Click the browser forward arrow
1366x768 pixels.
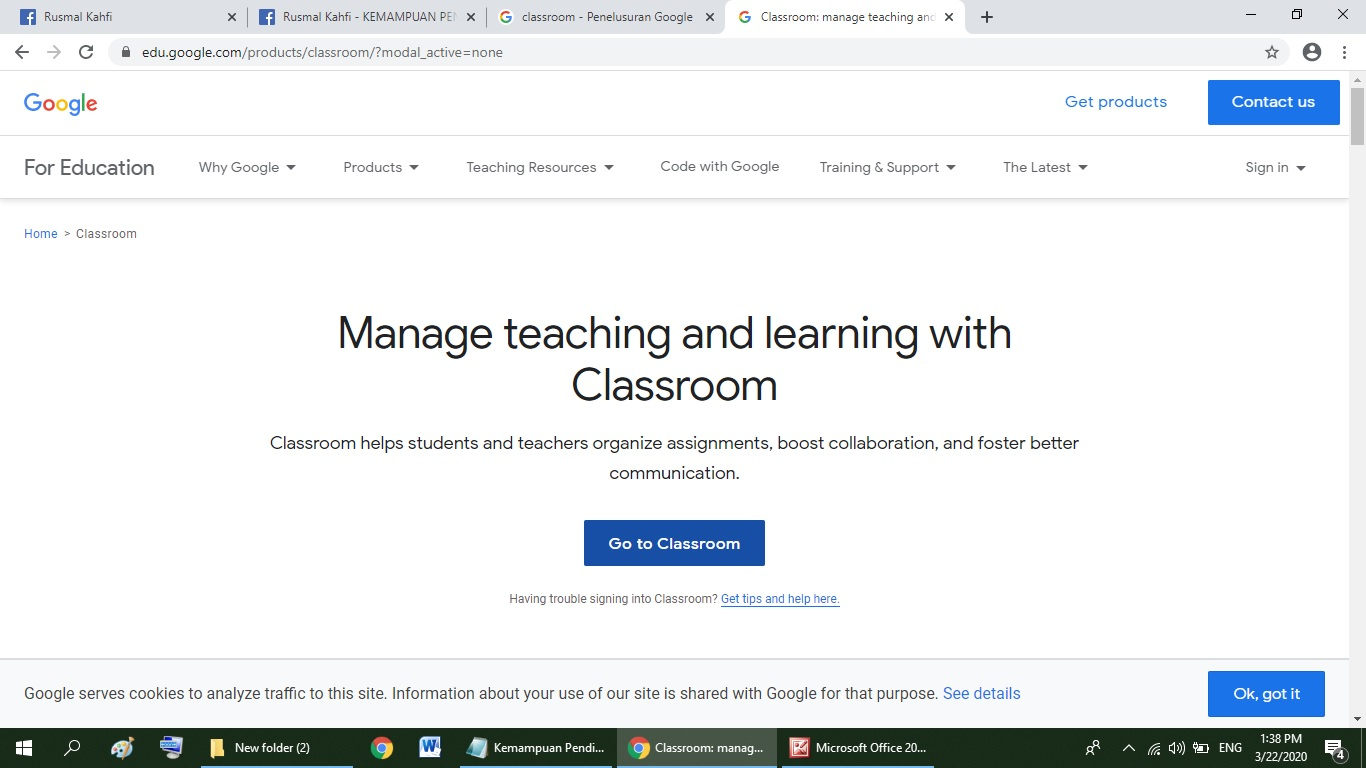54,52
